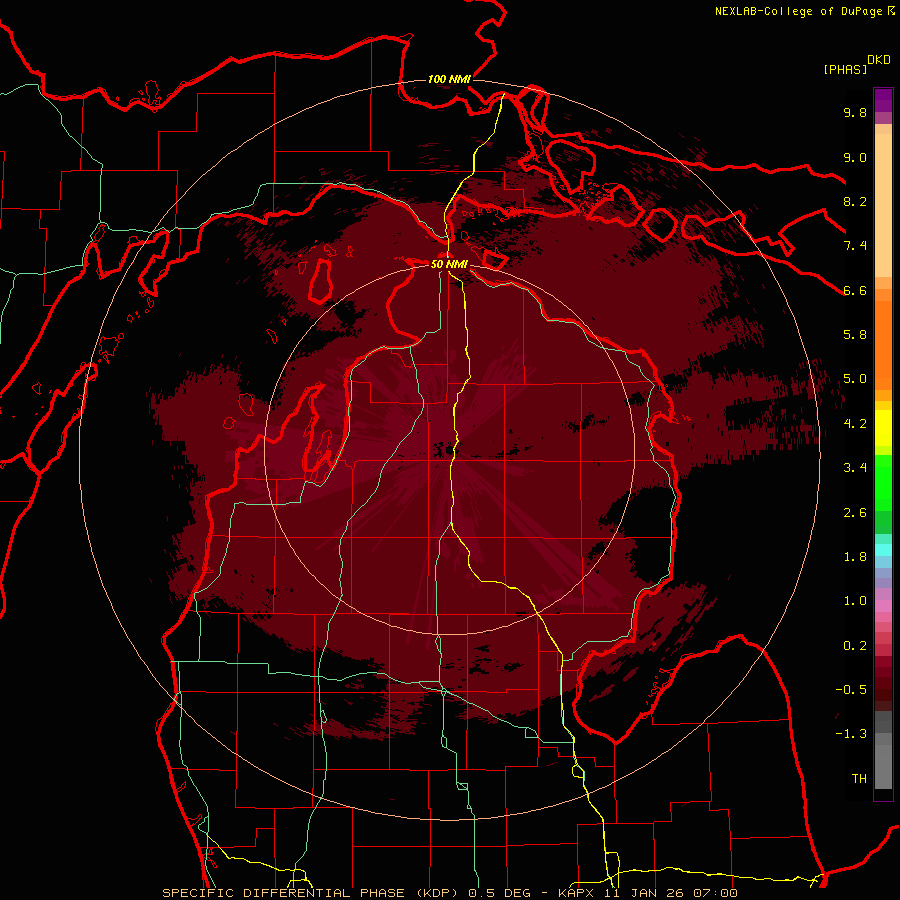Click the 1.0 legend value
Image resolution: width=900 pixels, height=900 pixels.
tap(855, 601)
